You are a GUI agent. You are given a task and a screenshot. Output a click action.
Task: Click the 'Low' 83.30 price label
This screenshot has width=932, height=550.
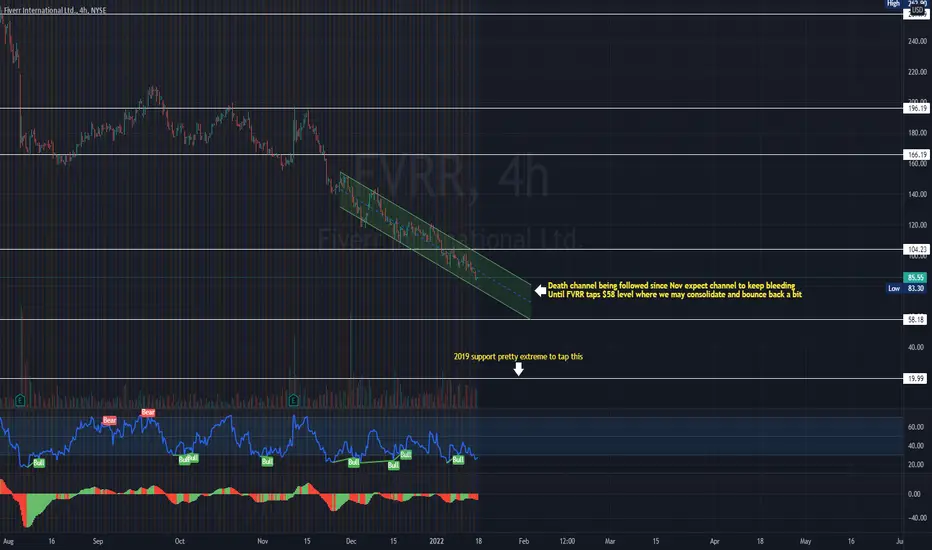click(x=906, y=288)
